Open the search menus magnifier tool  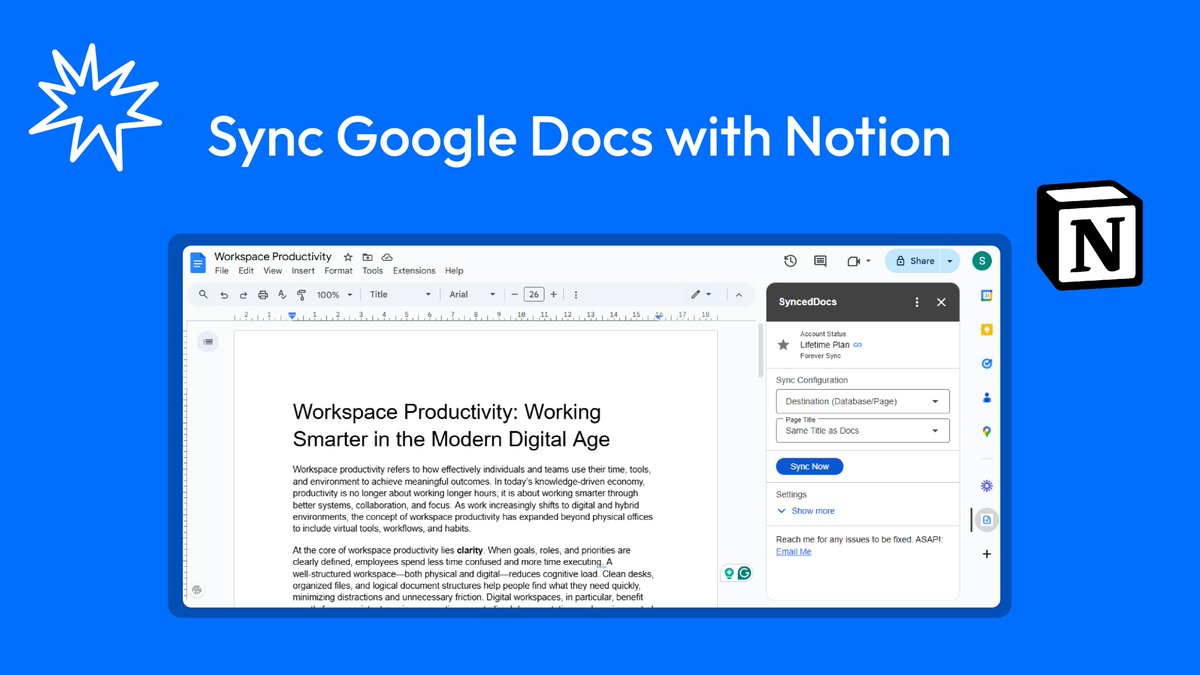pos(203,295)
